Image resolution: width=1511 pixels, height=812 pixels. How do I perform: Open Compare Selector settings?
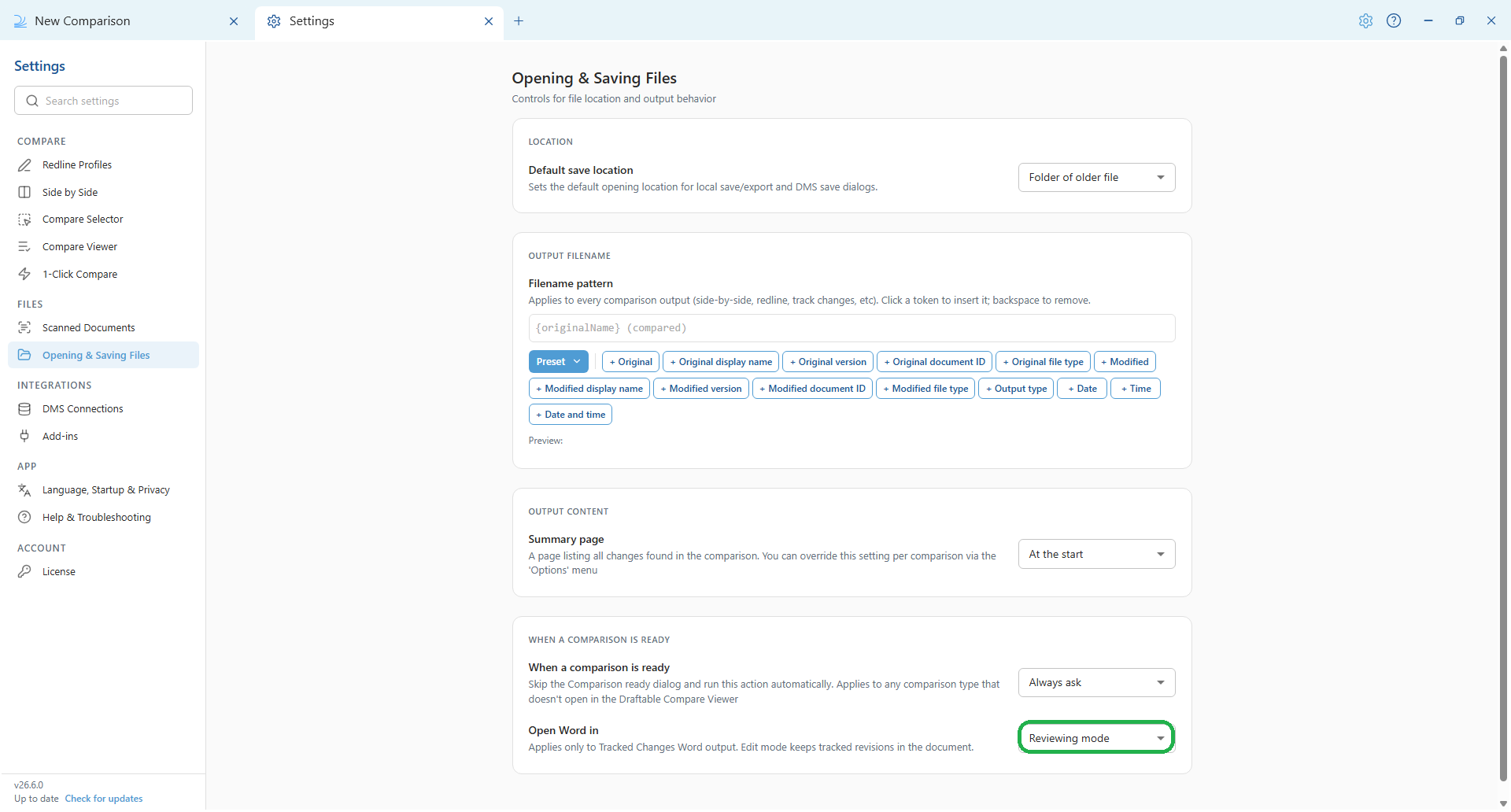point(103,220)
